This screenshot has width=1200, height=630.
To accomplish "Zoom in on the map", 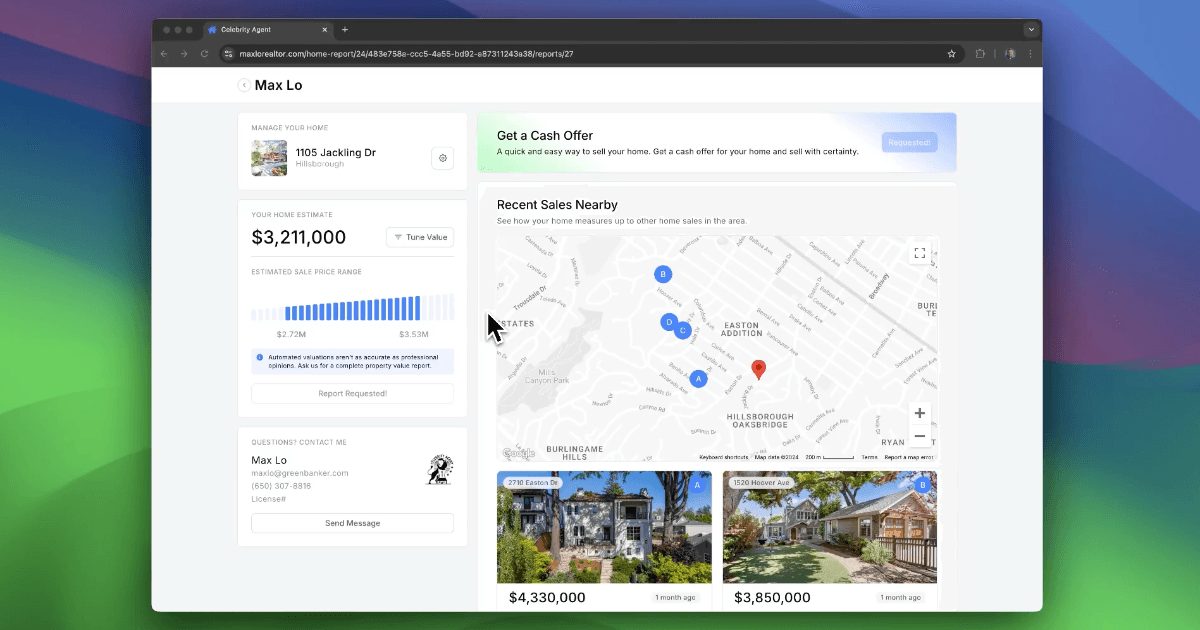I will (x=920, y=413).
